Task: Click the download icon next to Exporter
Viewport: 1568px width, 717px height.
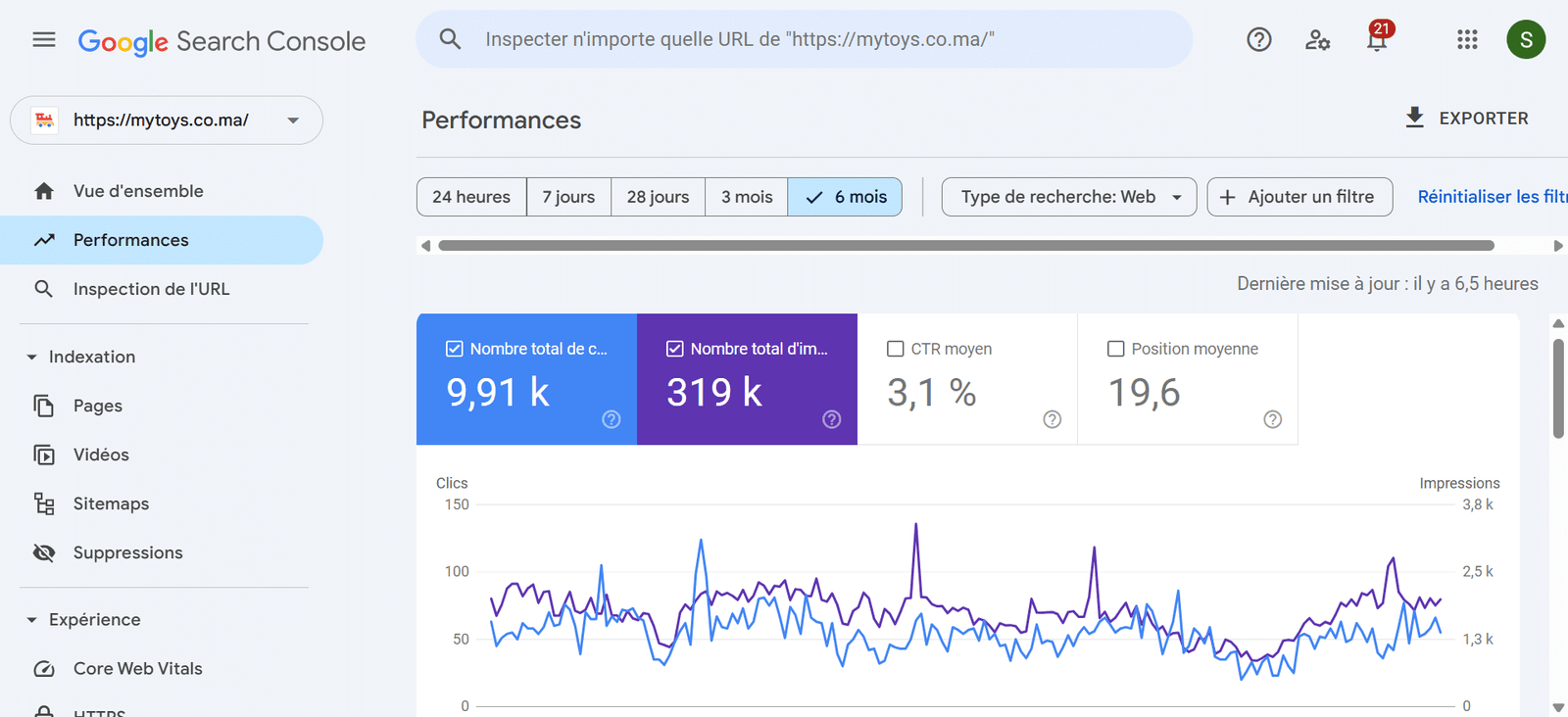Action: tap(1414, 118)
